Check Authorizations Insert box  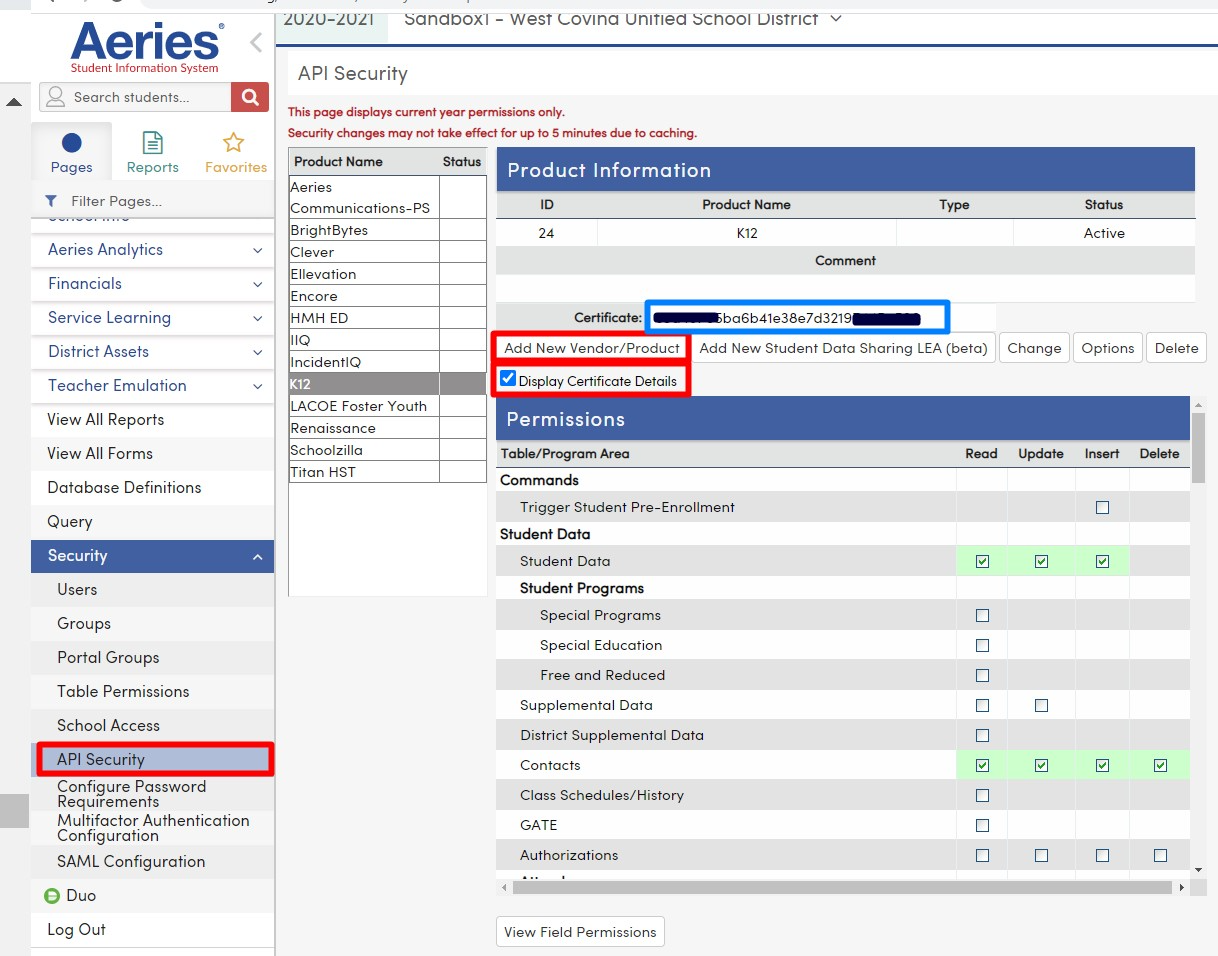tap(1102, 855)
